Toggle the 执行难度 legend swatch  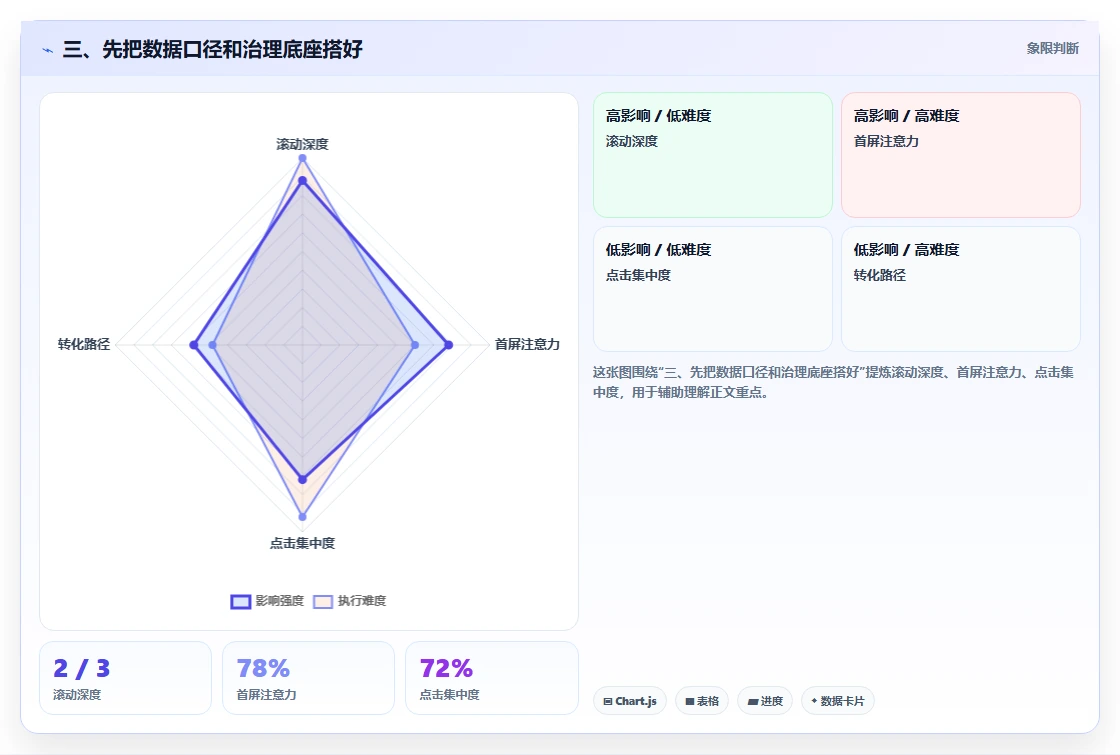[x=323, y=601]
